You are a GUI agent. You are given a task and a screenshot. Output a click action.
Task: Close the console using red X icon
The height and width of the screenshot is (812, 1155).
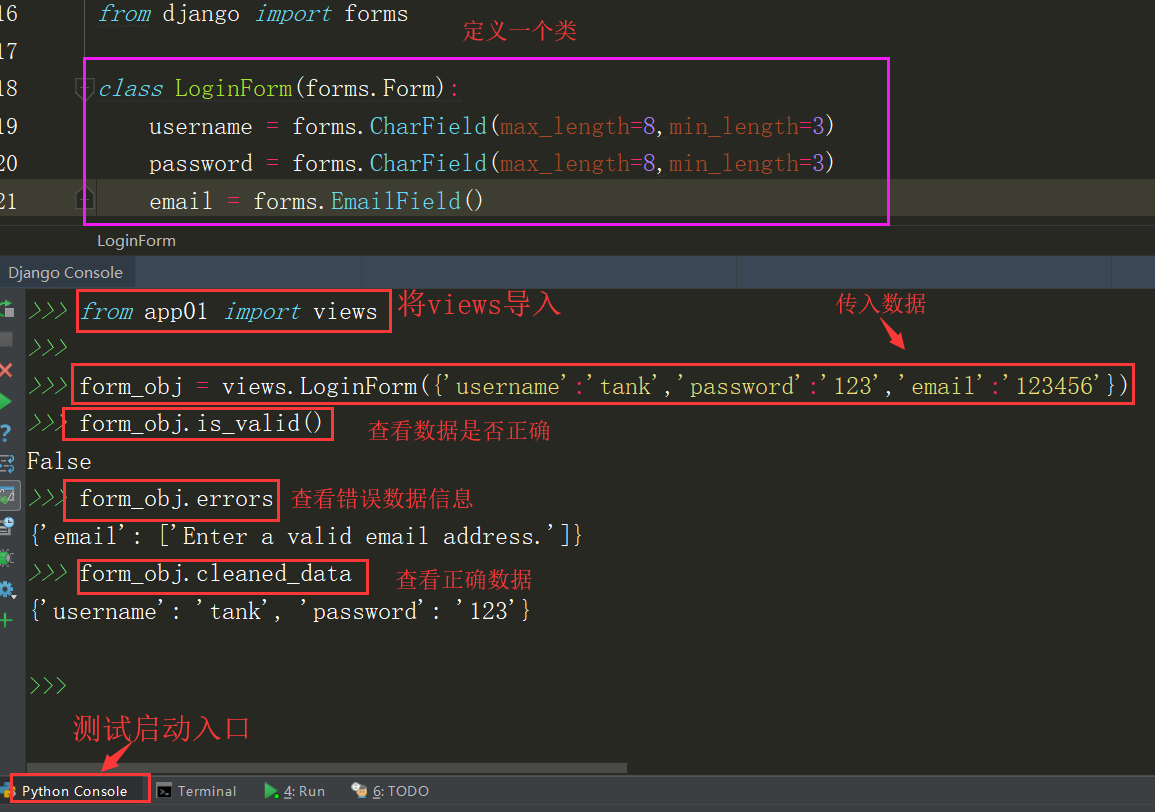(x=7, y=371)
